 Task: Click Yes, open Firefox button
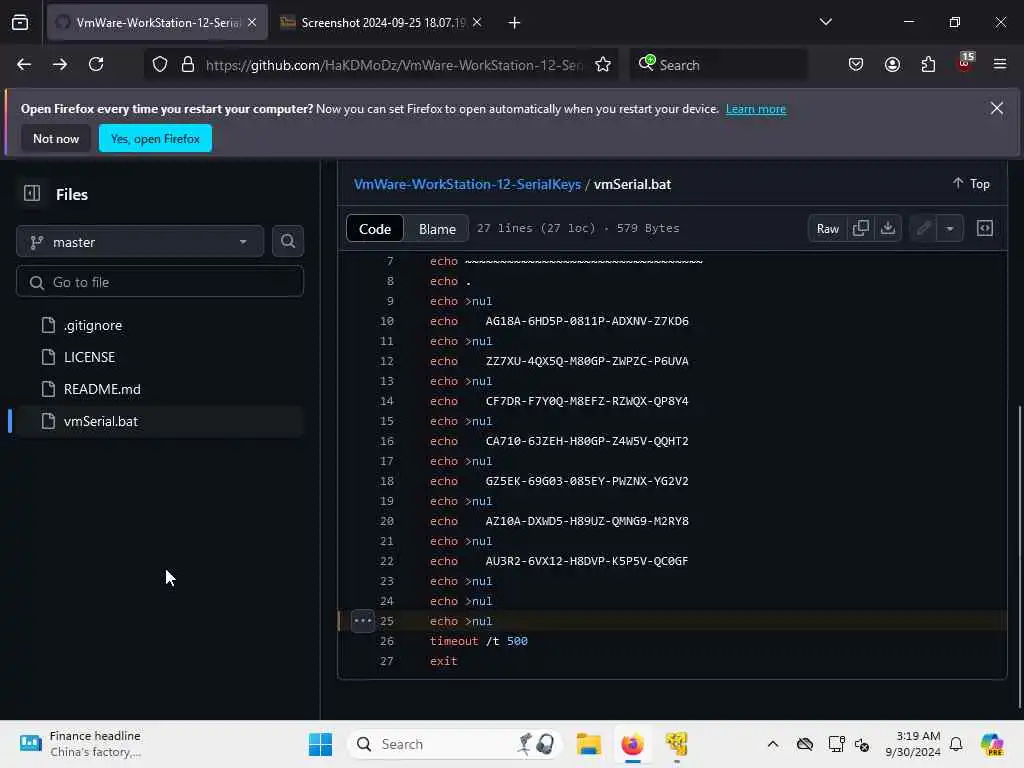click(155, 138)
